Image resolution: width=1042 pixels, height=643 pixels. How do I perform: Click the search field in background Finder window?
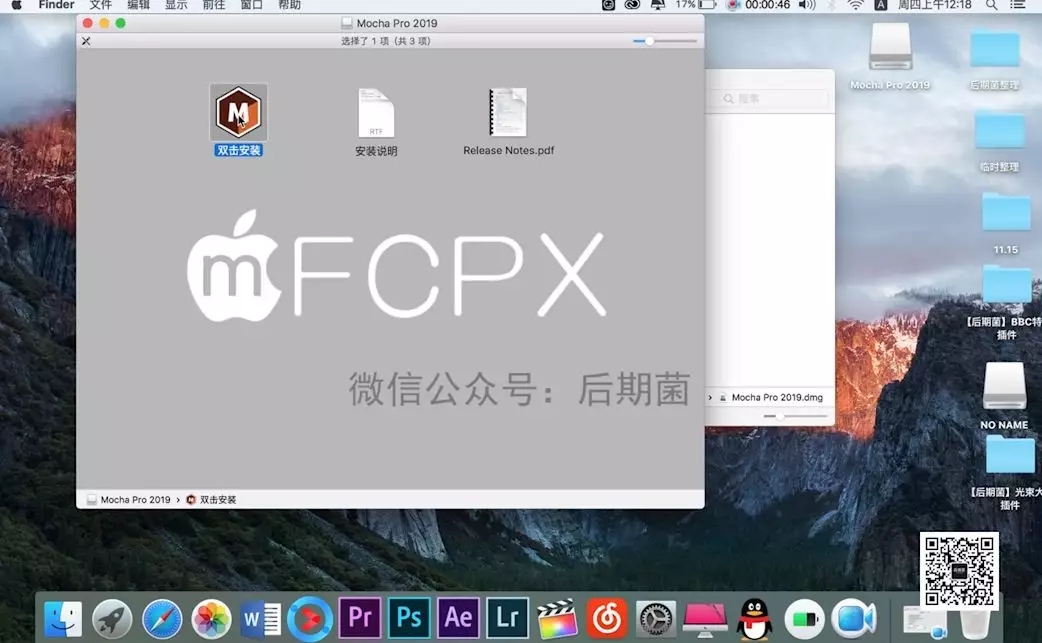[x=770, y=99]
